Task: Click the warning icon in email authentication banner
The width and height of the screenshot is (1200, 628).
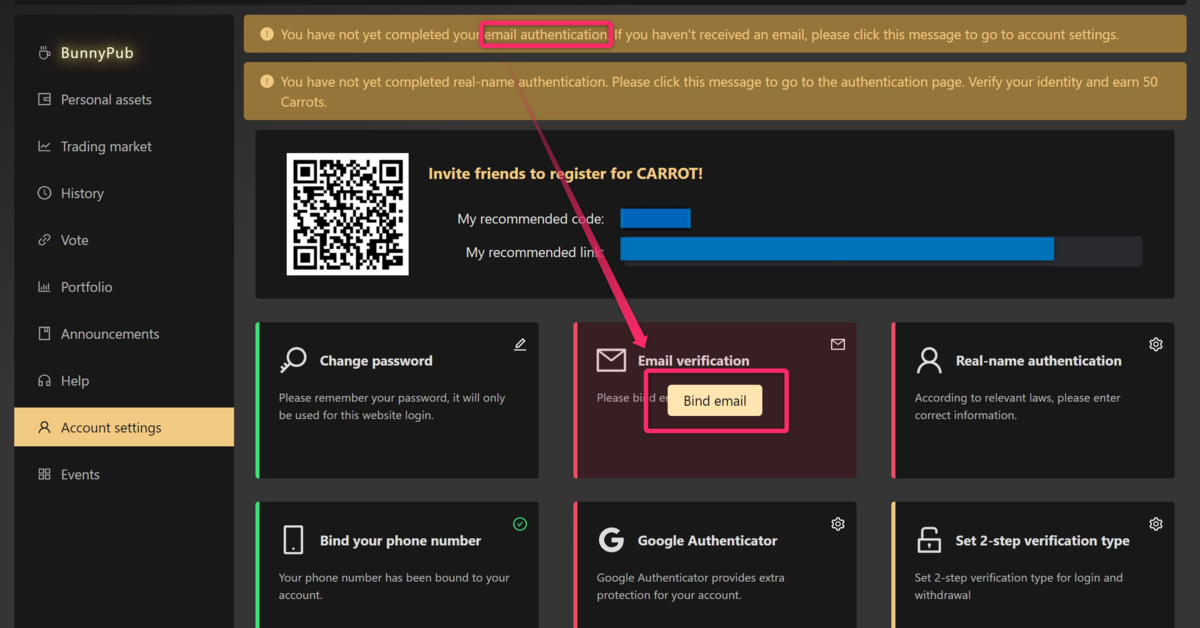Action: point(266,34)
